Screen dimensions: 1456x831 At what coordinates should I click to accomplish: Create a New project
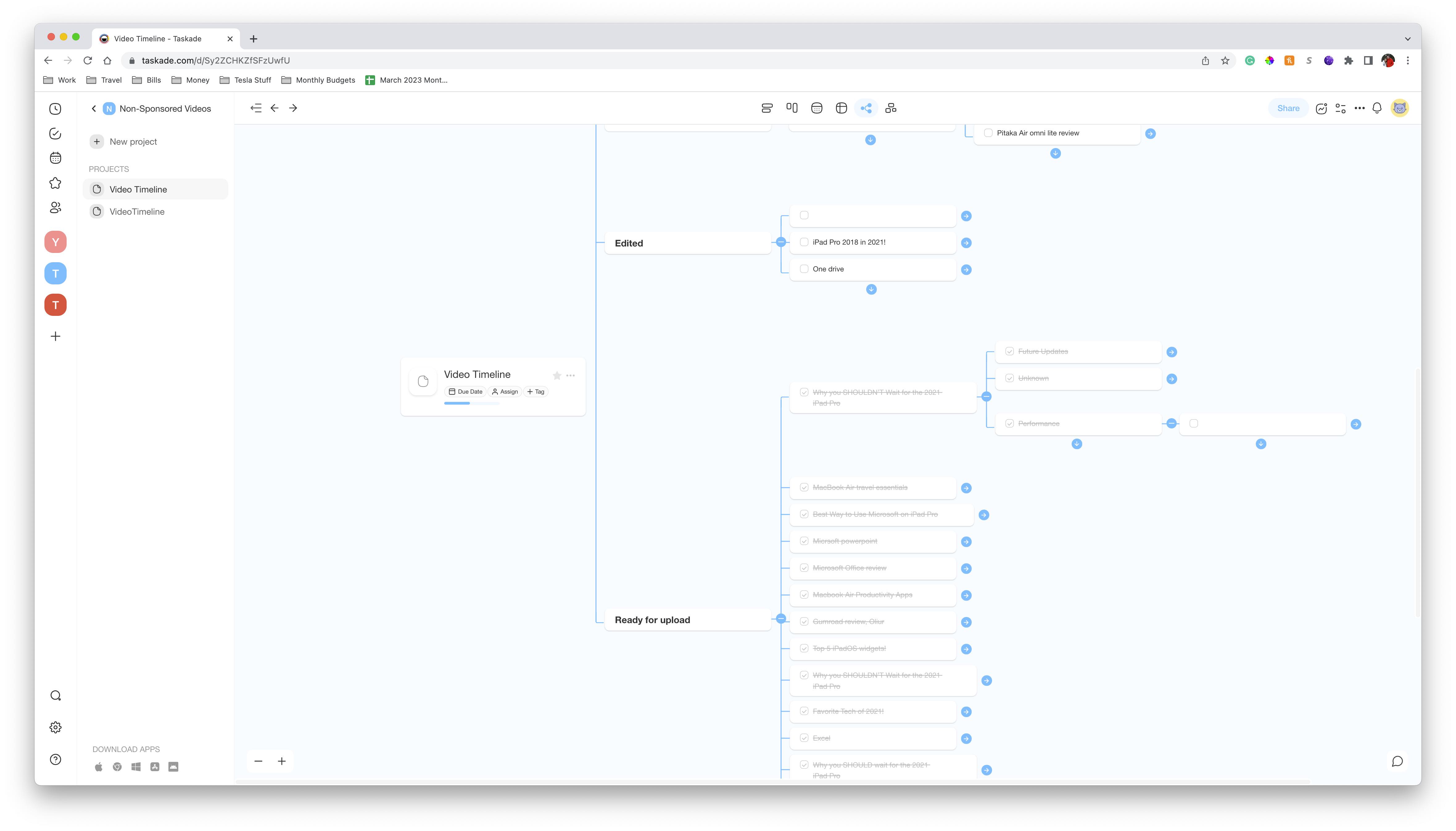click(123, 141)
